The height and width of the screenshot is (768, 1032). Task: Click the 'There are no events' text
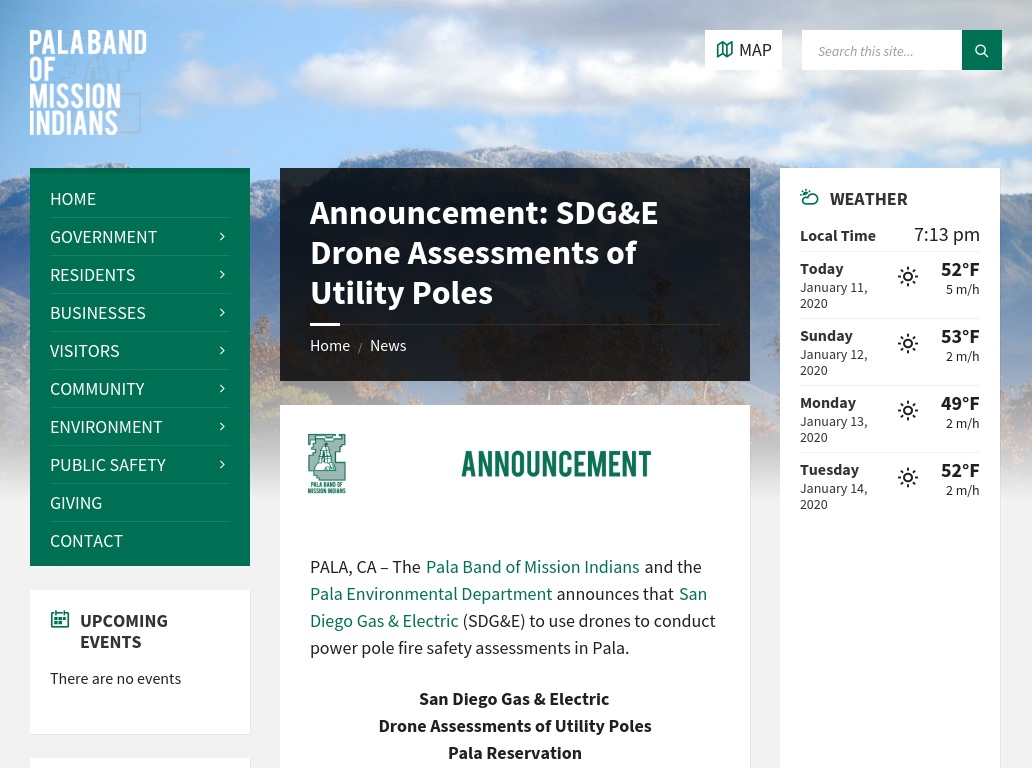[x=115, y=679]
